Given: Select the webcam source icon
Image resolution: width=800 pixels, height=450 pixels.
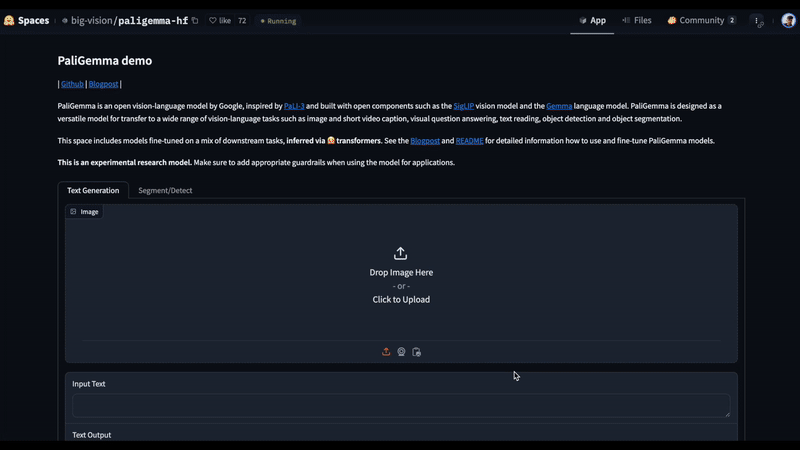Looking at the screenshot, I should pos(402,352).
